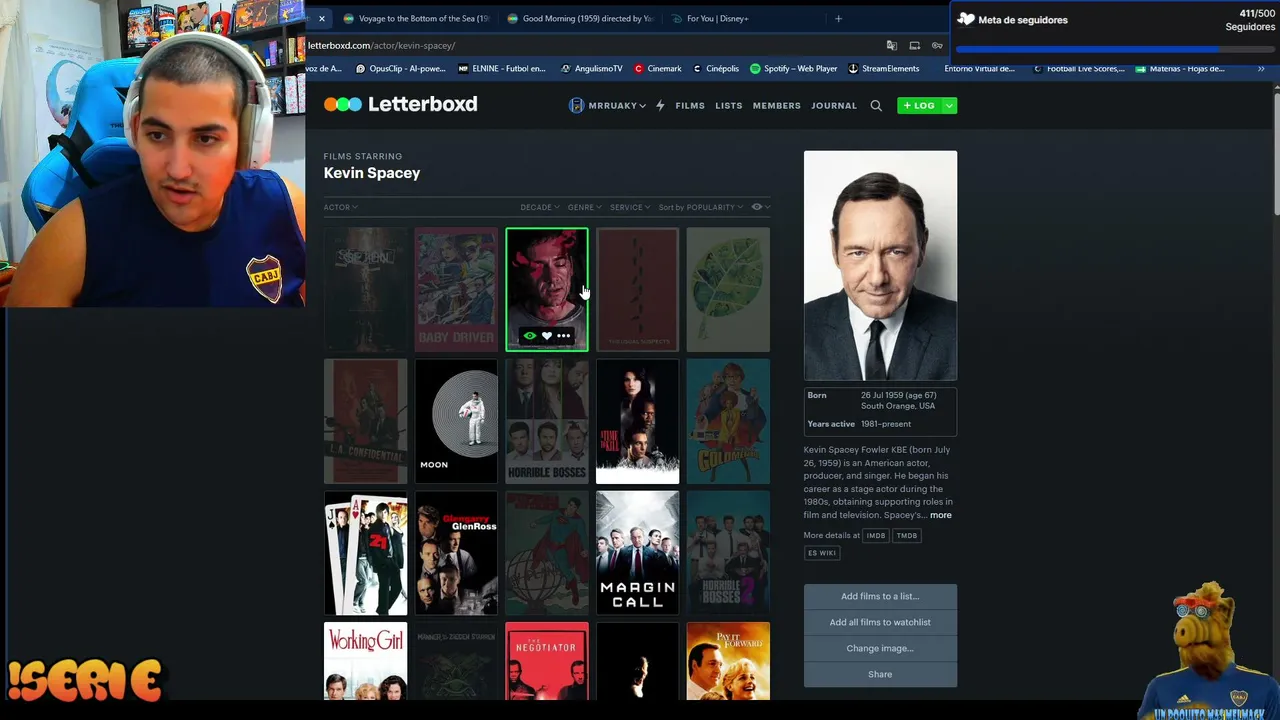Close the current browser tab
Image resolution: width=1280 pixels, height=720 pixels.
(321, 18)
